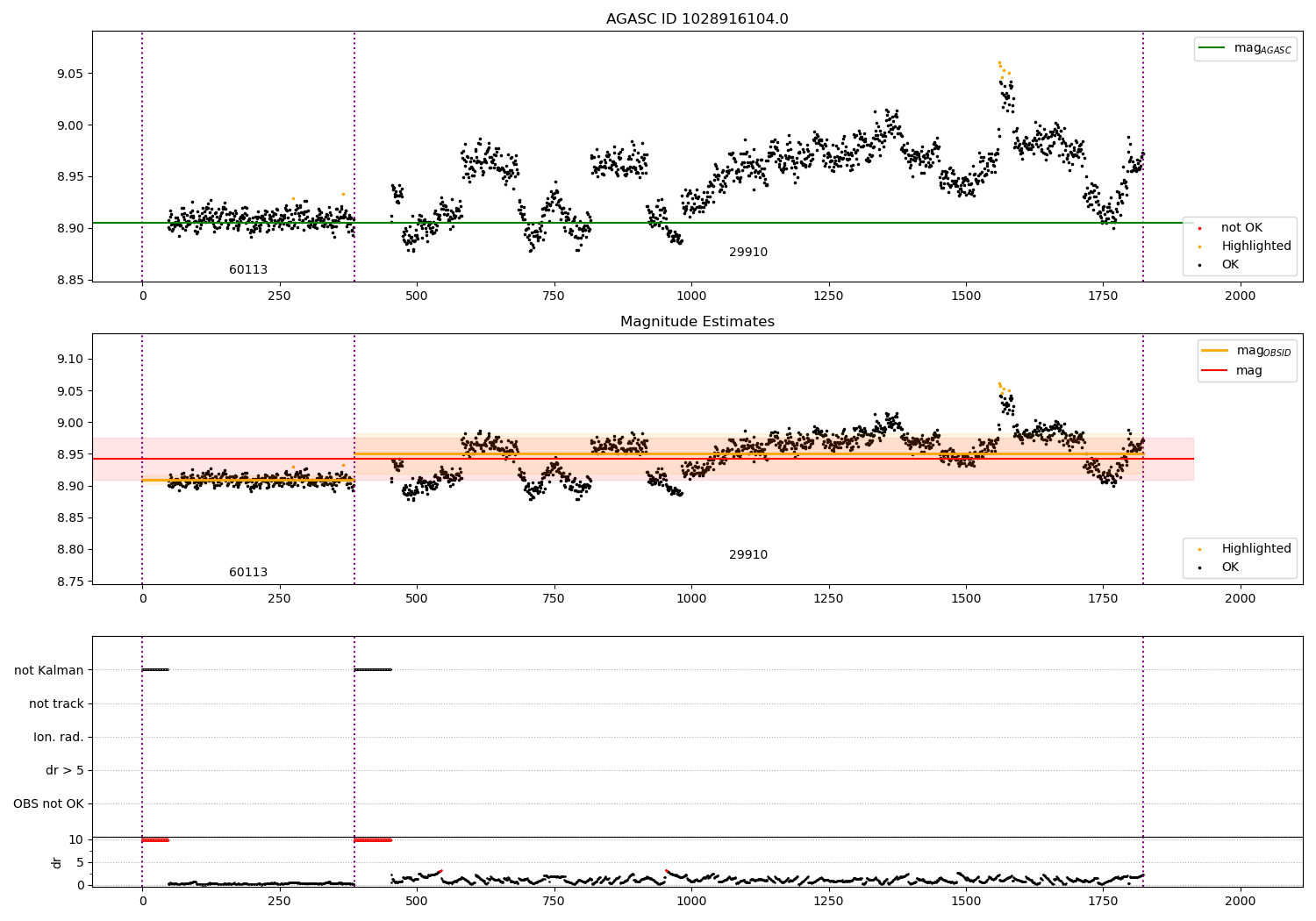Screen dimensions: 1316x921
Task: Click the 'Magnitude Estimates' subplot title
Action: [697, 322]
